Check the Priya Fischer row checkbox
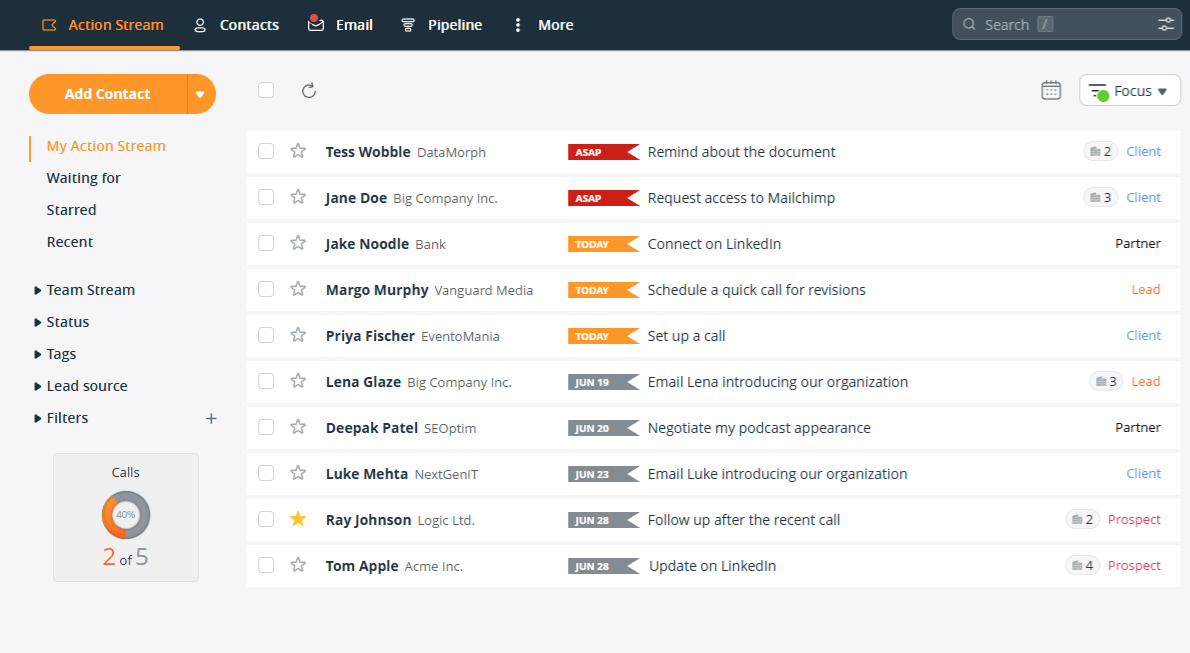Viewport: 1190px width, 653px height. 266,335
